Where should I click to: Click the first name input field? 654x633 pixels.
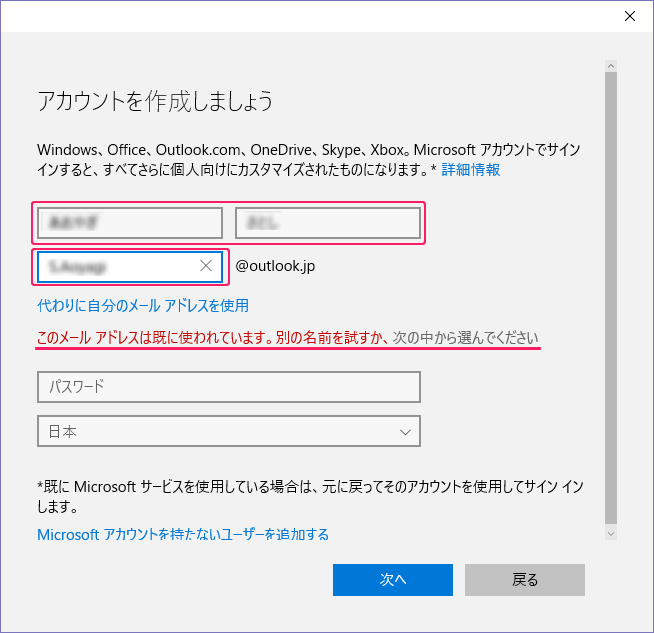click(x=328, y=223)
